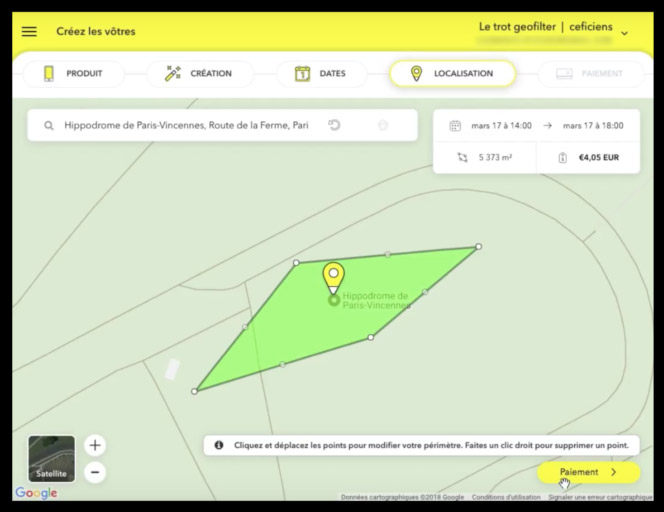
Task: Click the price tag icon
Action: coord(562,158)
